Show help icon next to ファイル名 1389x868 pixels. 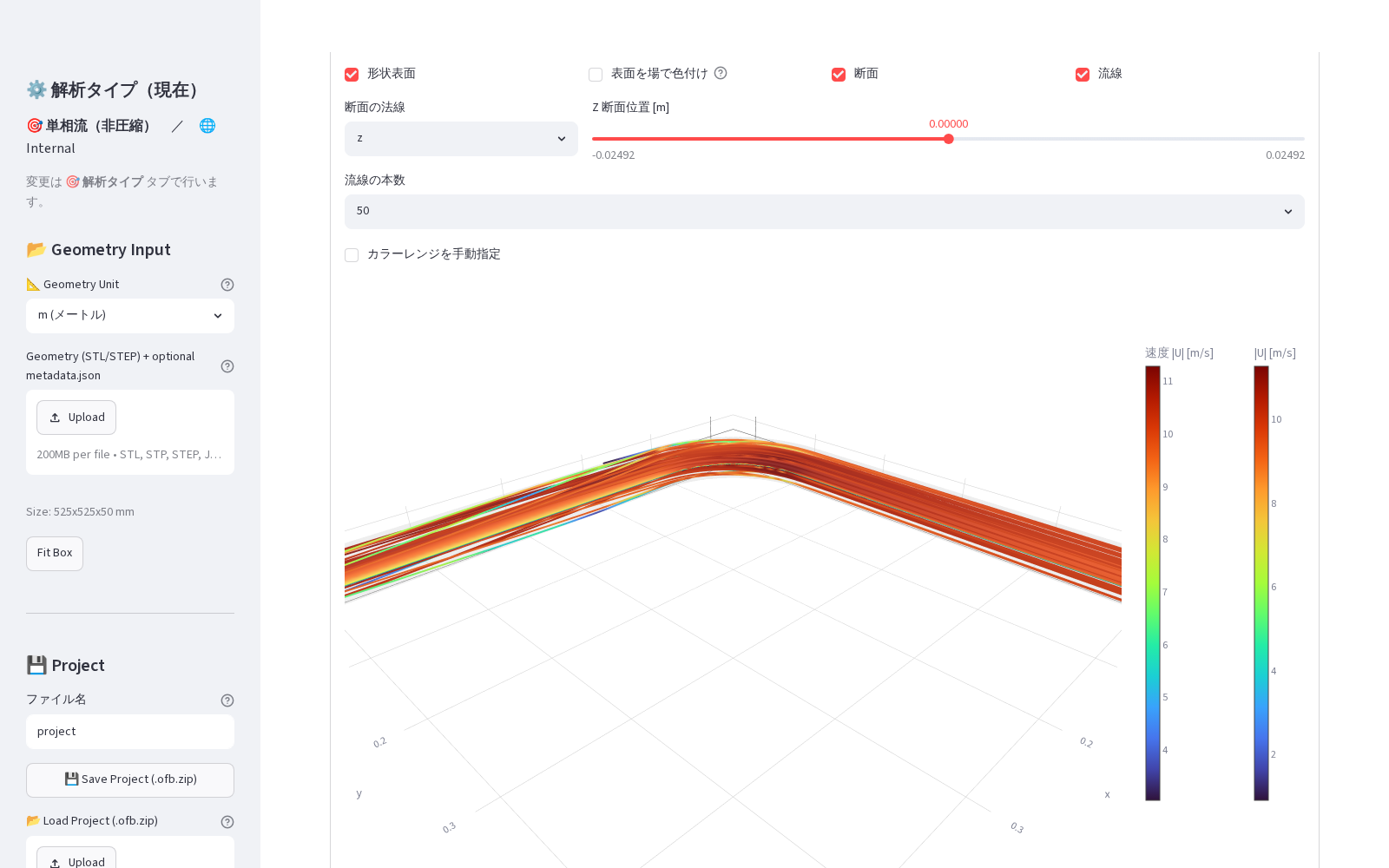tap(227, 700)
